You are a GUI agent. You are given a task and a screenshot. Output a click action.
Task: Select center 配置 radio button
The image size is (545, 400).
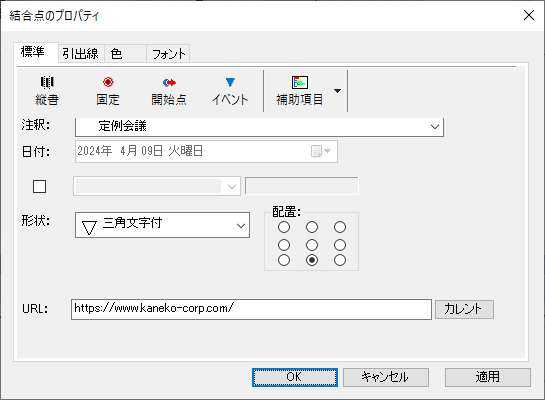312,245
